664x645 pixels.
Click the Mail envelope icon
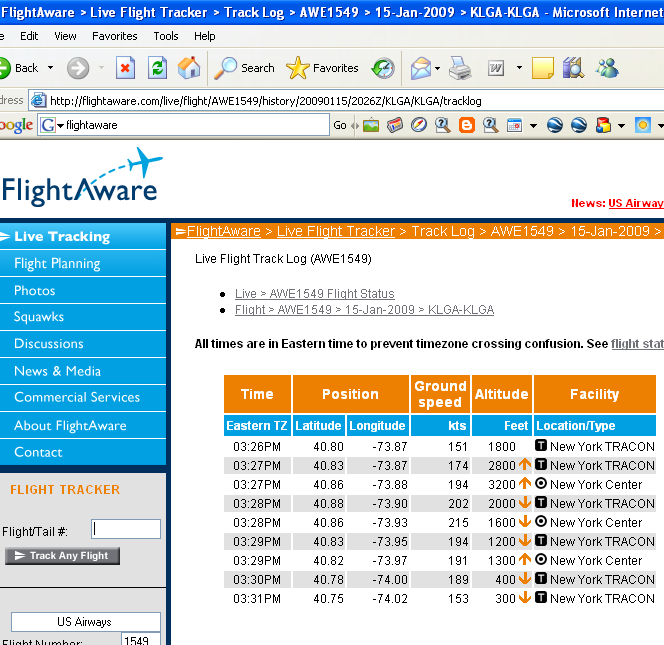tap(421, 68)
